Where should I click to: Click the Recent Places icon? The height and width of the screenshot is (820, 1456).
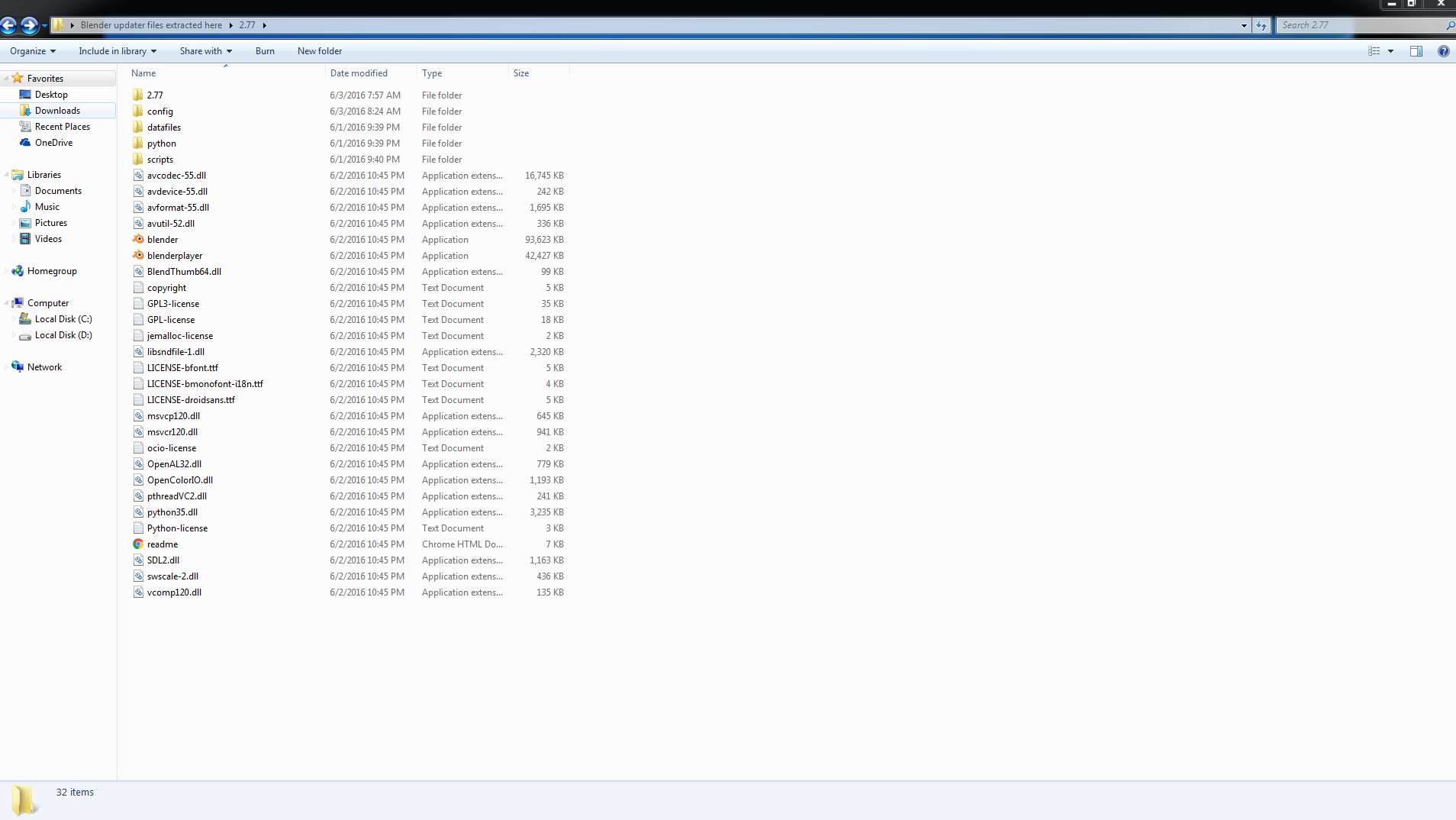[x=25, y=127]
